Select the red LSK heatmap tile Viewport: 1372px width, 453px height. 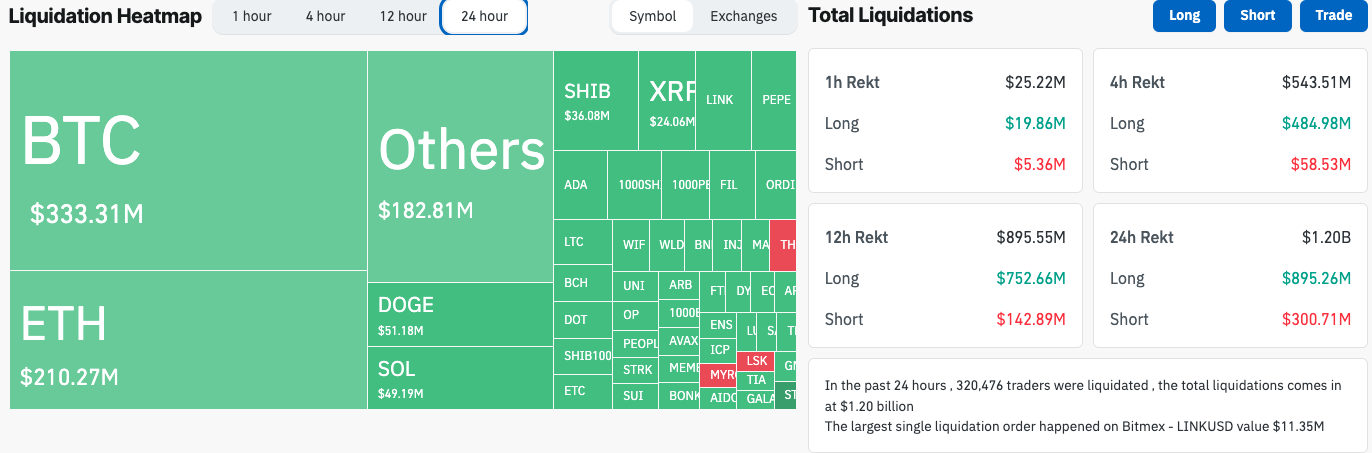click(x=756, y=360)
